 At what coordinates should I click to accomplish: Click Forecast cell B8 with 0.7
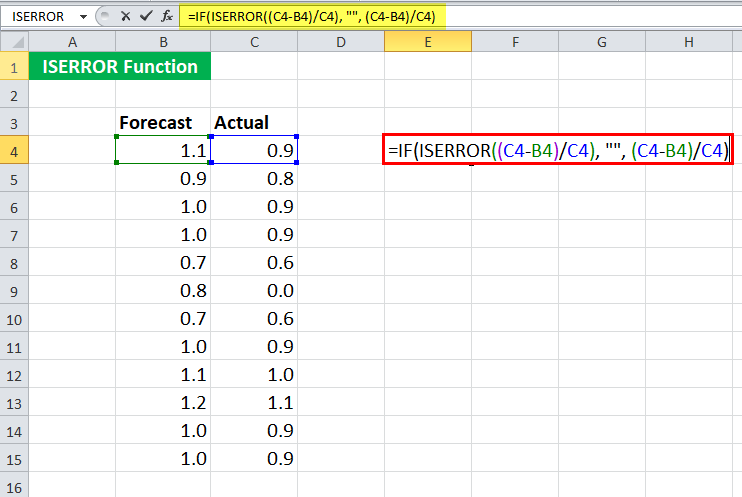pyautogui.click(x=163, y=262)
